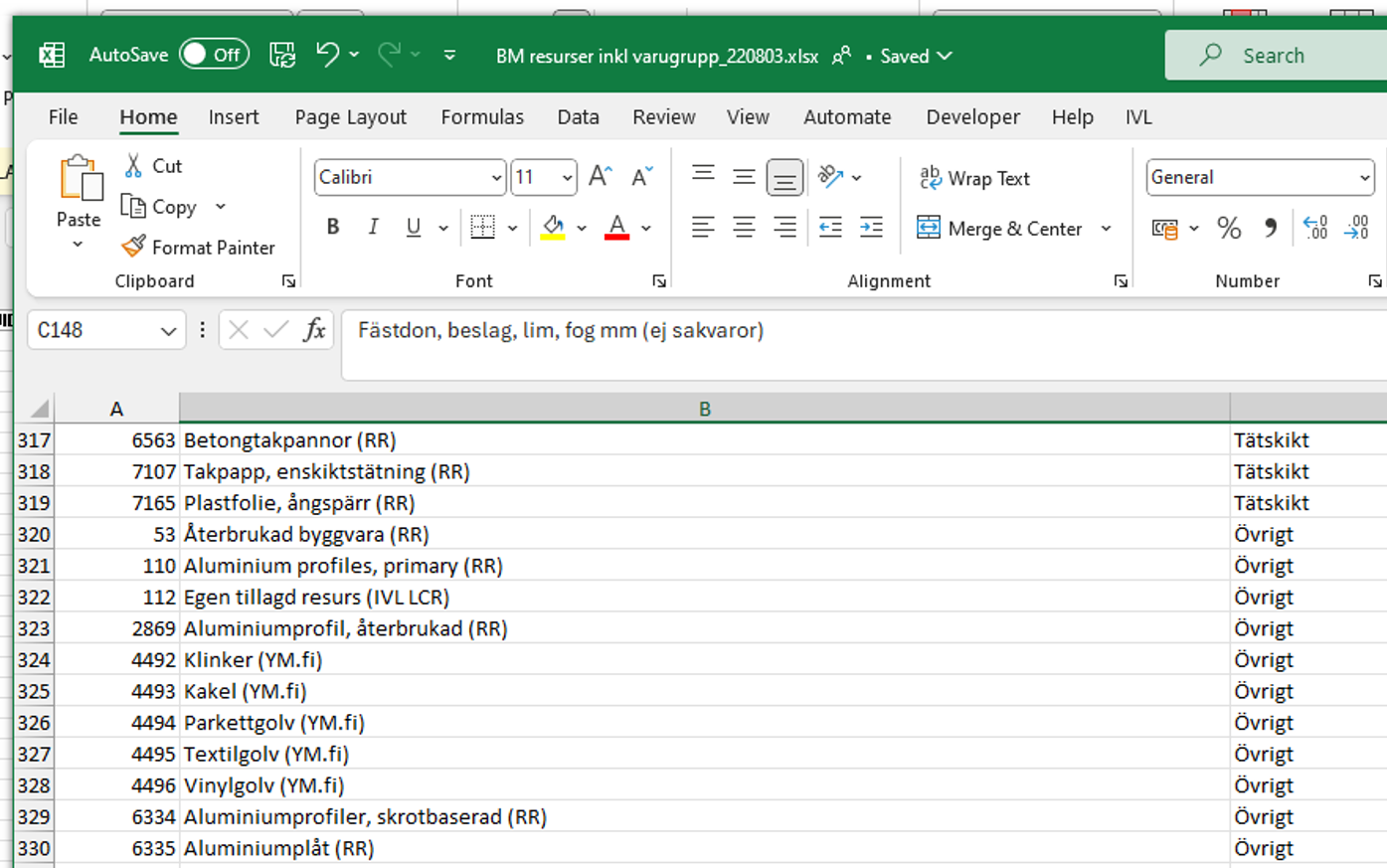Switch to the Page Layout tab
The height and width of the screenshot is (868, 1387).
[x=350, y=117]
